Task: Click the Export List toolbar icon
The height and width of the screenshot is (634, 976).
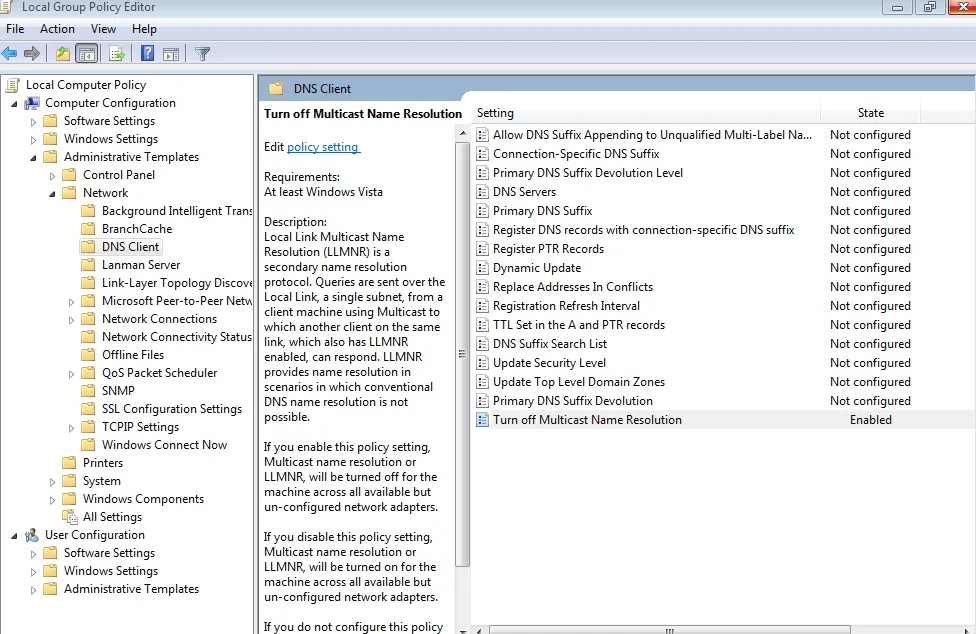Action: coord(117,54)
